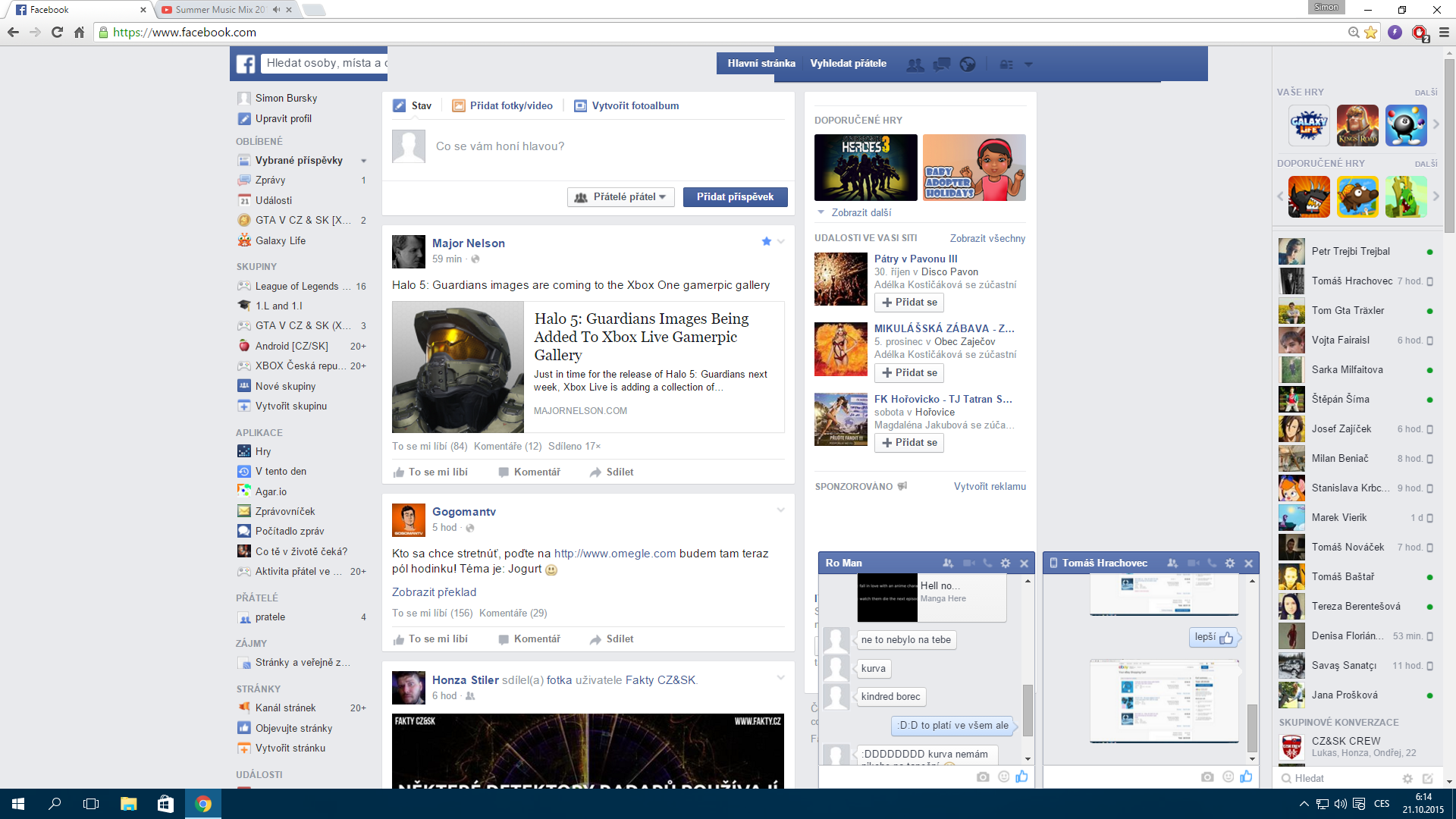Open friend requests icon in header

pos(915,64)
